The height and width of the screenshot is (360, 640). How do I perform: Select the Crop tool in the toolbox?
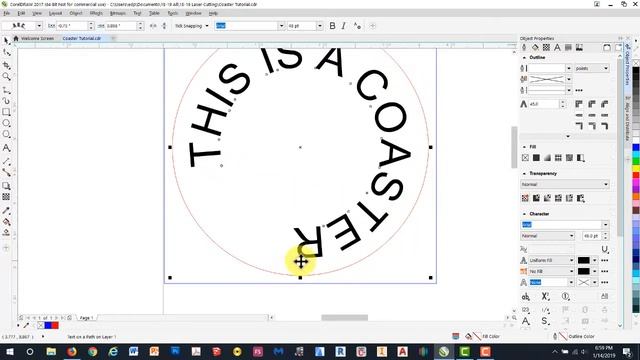(x=6, y=65)
